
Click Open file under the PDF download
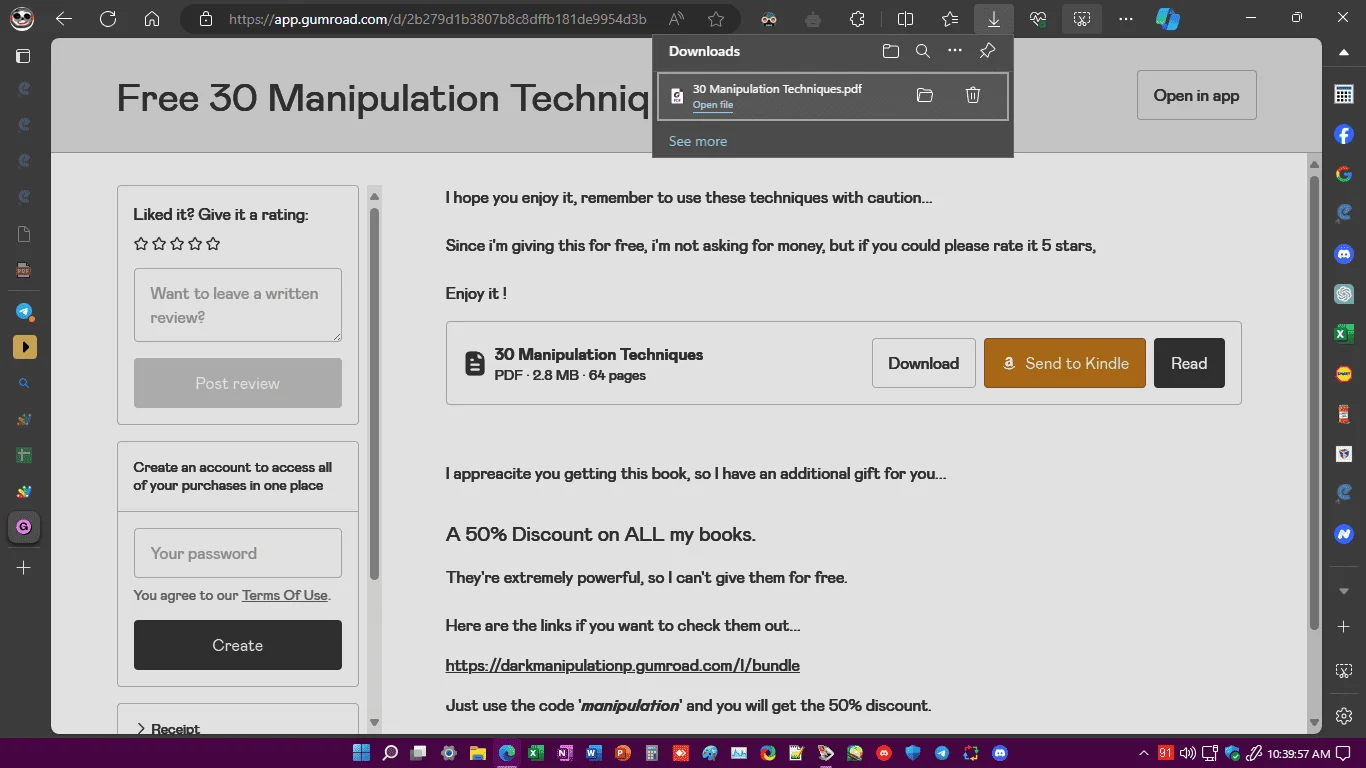tap(713, 105)
